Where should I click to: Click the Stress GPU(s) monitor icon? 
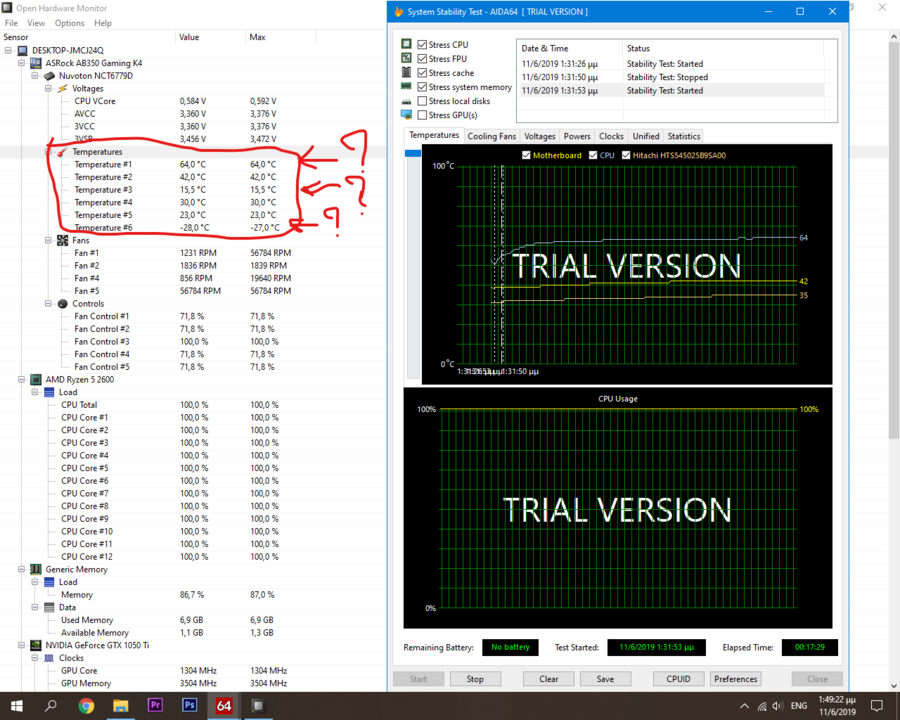406,115
